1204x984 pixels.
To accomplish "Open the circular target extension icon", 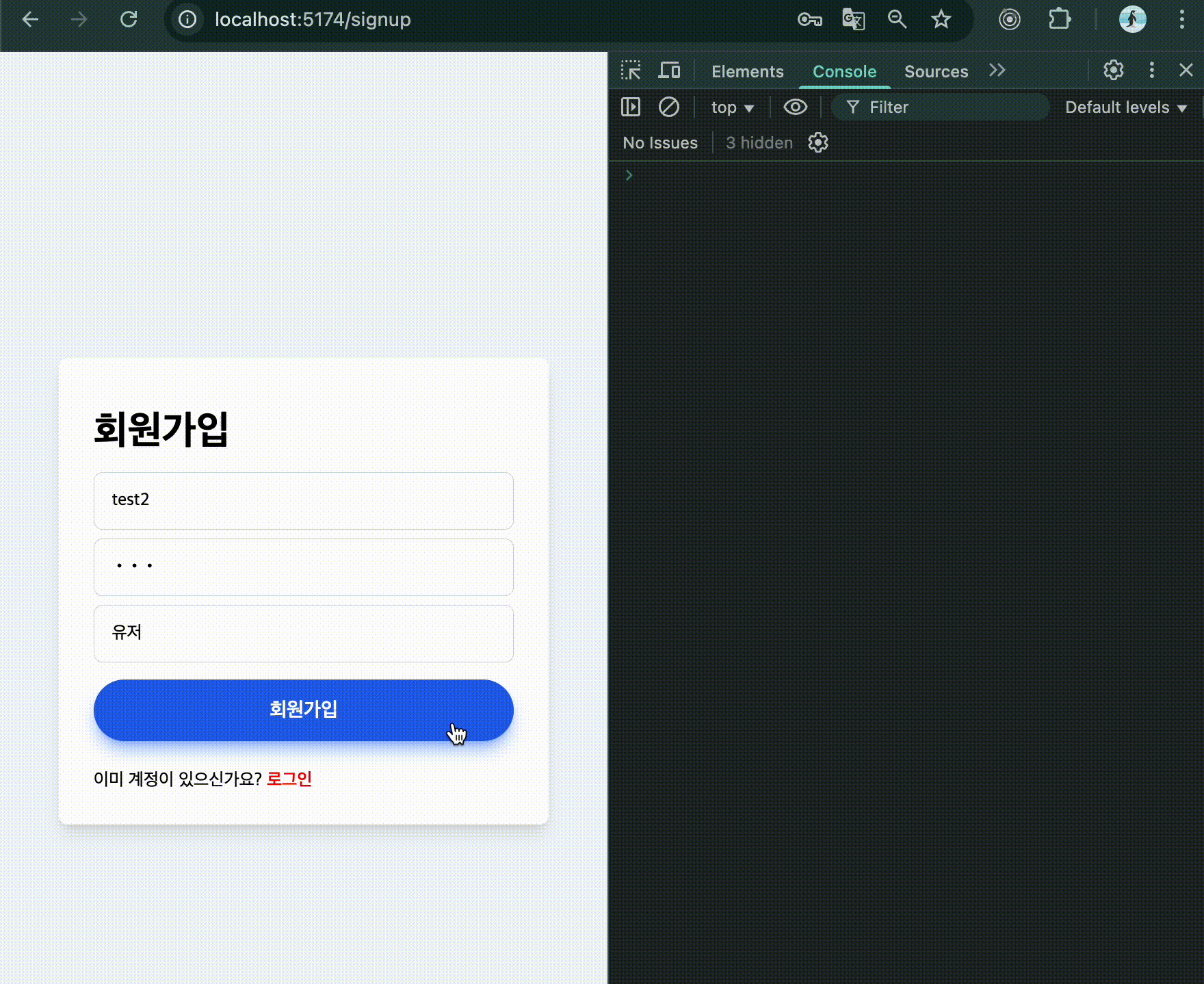I will [1010, 19].
